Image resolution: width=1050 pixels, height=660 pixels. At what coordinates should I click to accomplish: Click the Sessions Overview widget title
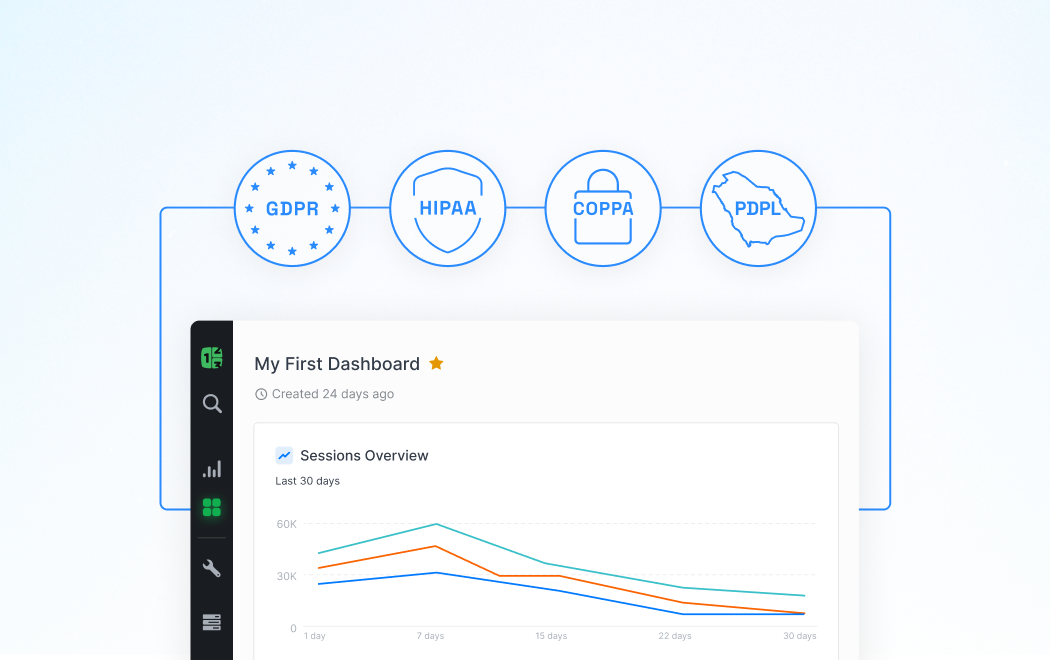click(367, 455)
